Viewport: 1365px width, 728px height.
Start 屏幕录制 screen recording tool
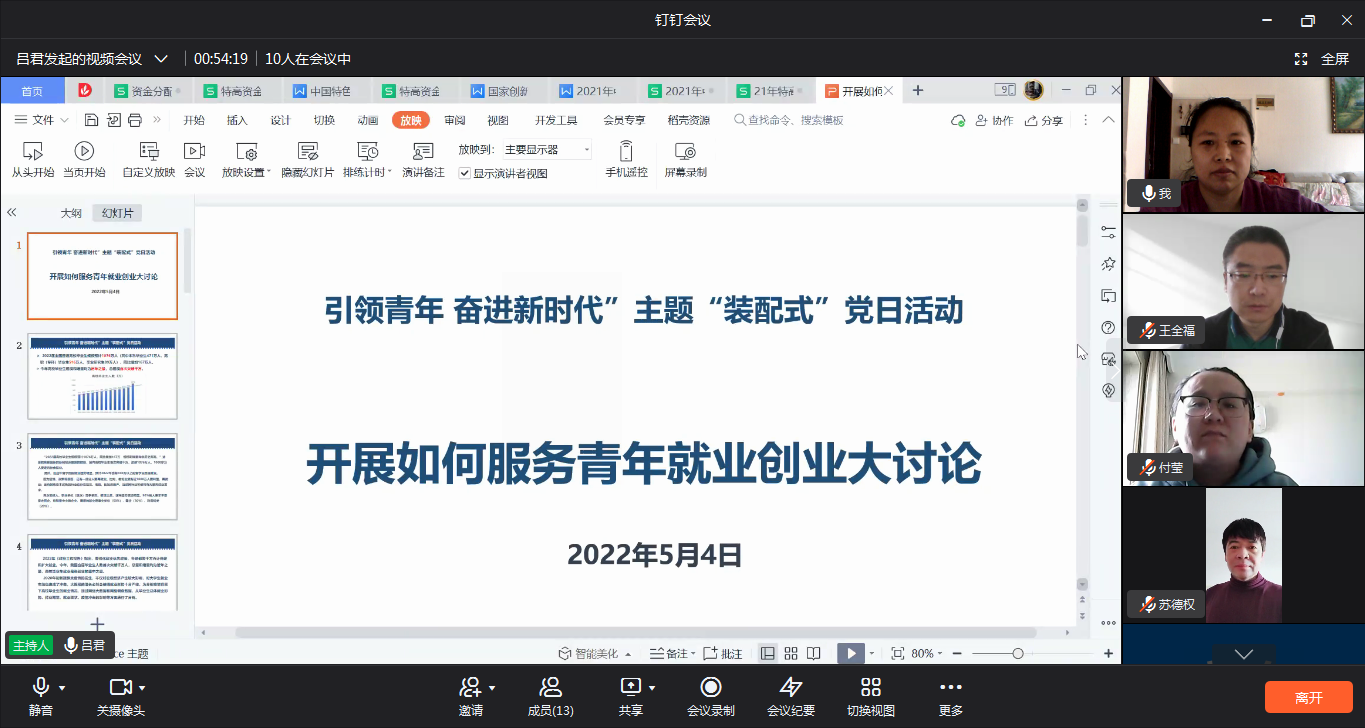tap(685, 152)
